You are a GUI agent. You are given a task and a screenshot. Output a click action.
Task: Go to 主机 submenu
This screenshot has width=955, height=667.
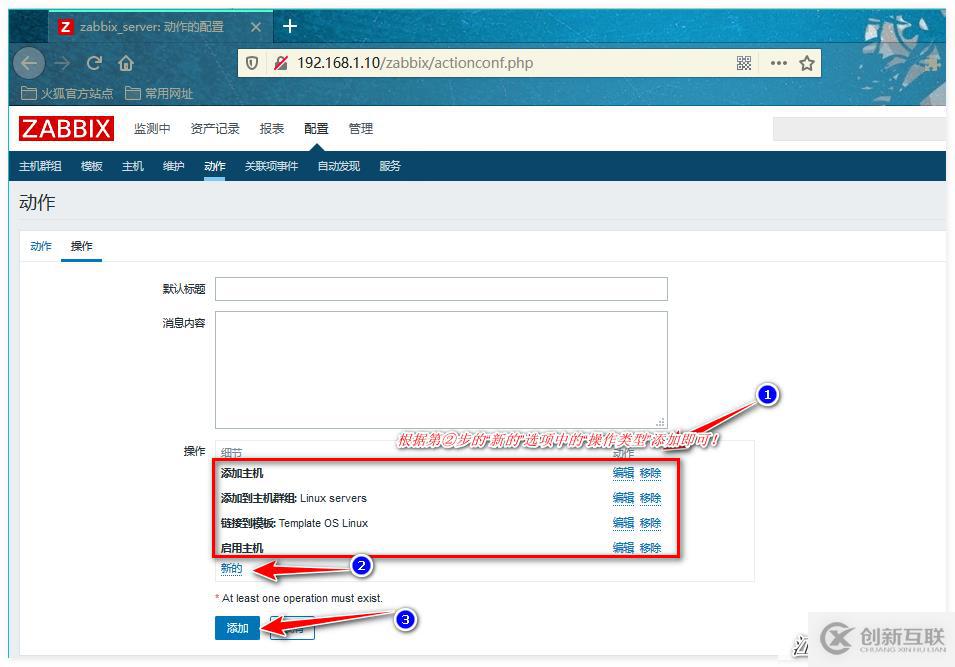coord(133,166)
